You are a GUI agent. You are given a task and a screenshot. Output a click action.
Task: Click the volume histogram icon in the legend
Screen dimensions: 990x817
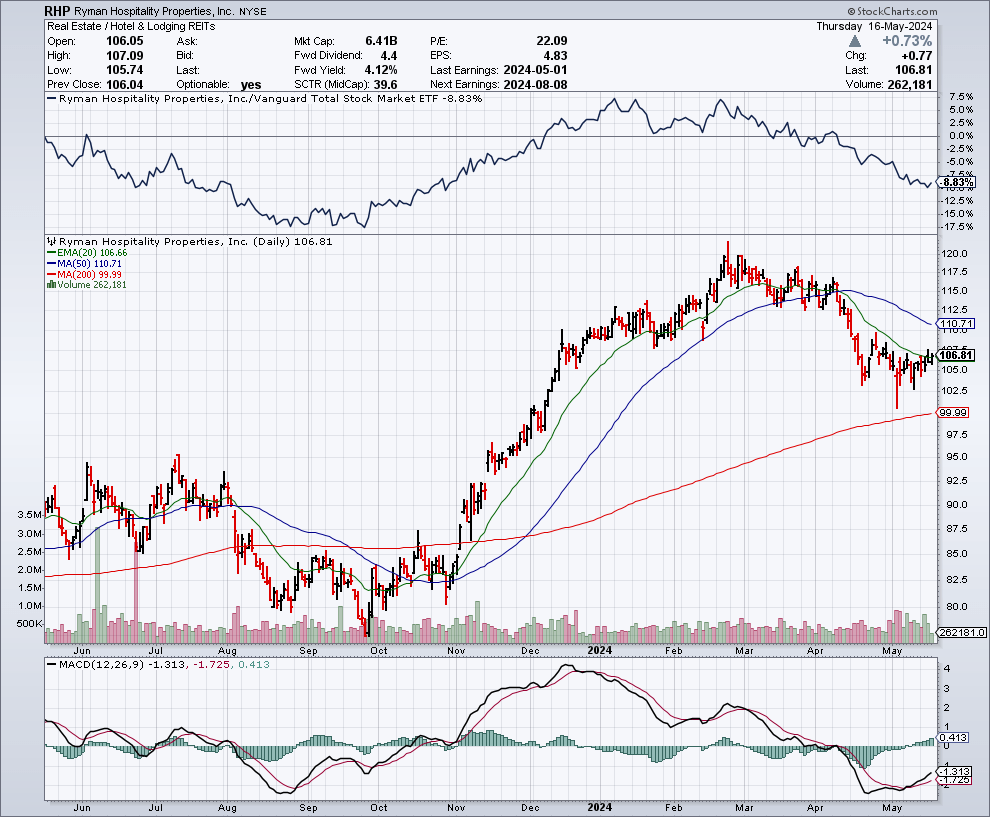[x=51, y=285]
